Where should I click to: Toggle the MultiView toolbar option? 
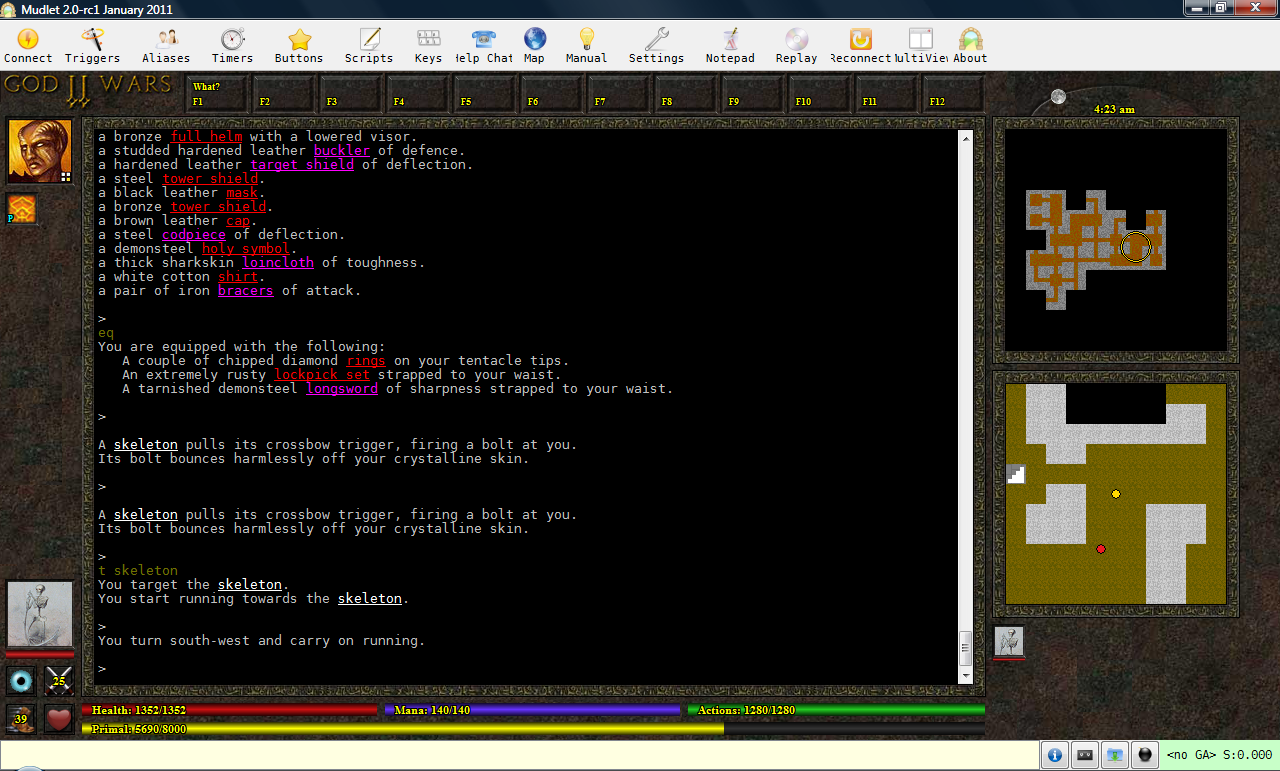click(x=920, y=45)
